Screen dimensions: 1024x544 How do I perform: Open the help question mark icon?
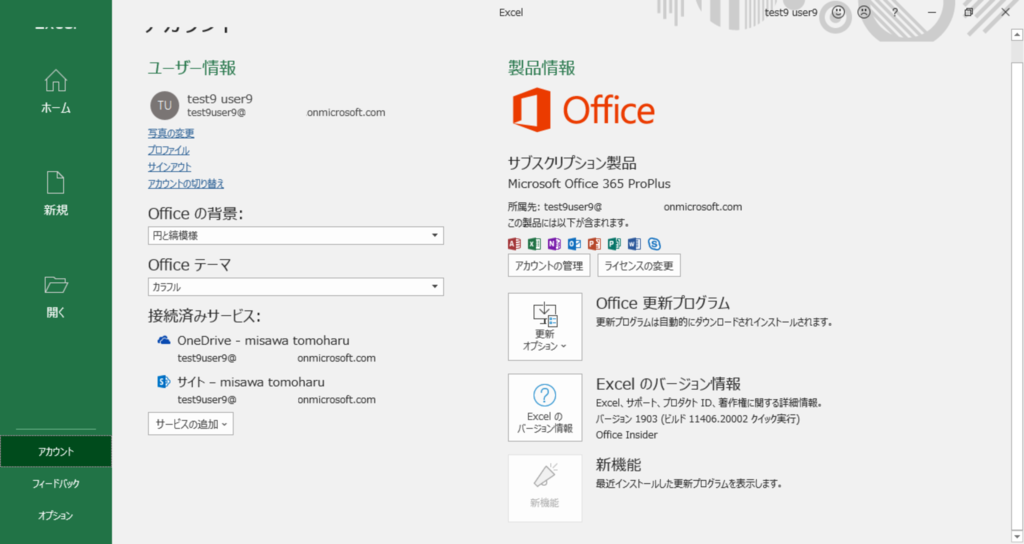tap(895, 12)
